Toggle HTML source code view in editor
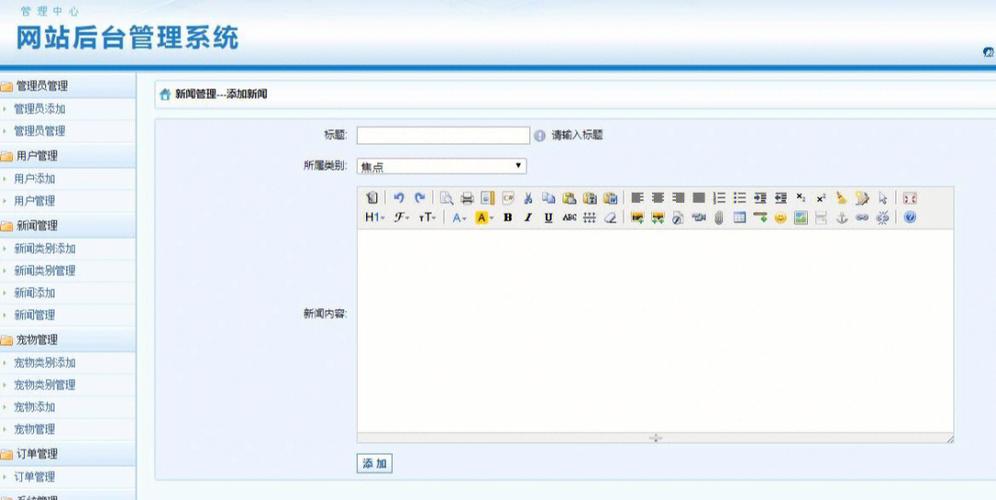Screen dimensions: 996x500 pos(373,198)
